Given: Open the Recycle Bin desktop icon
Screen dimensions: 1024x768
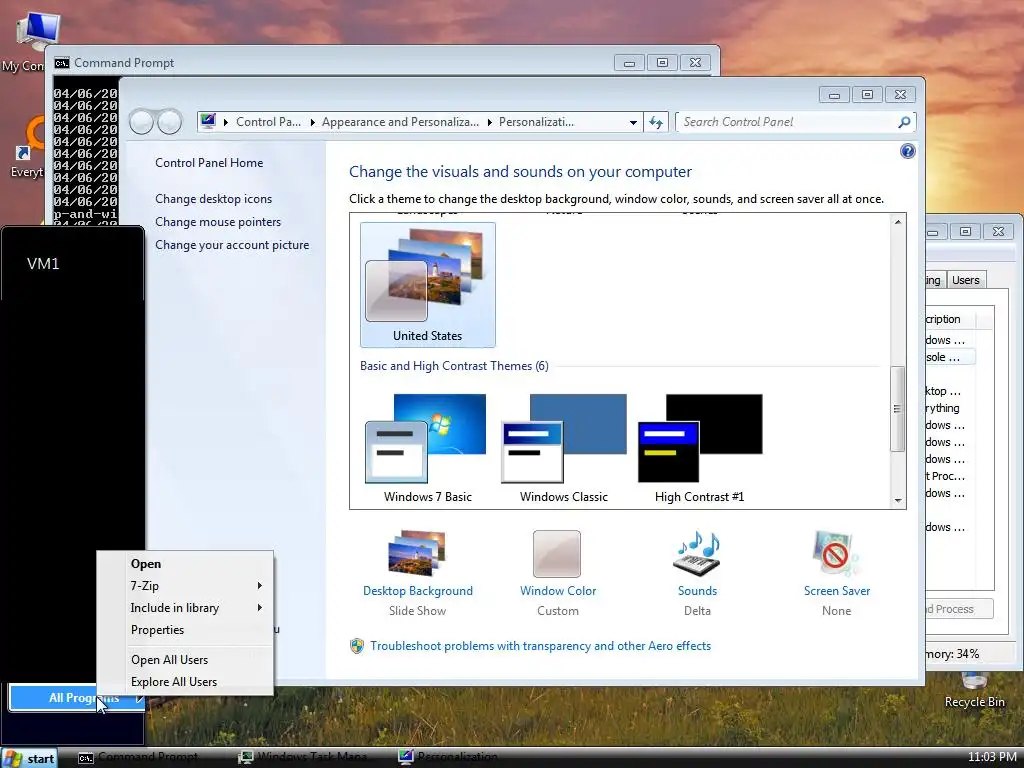Looking at the screenshot, I should (x=974, y=691).
